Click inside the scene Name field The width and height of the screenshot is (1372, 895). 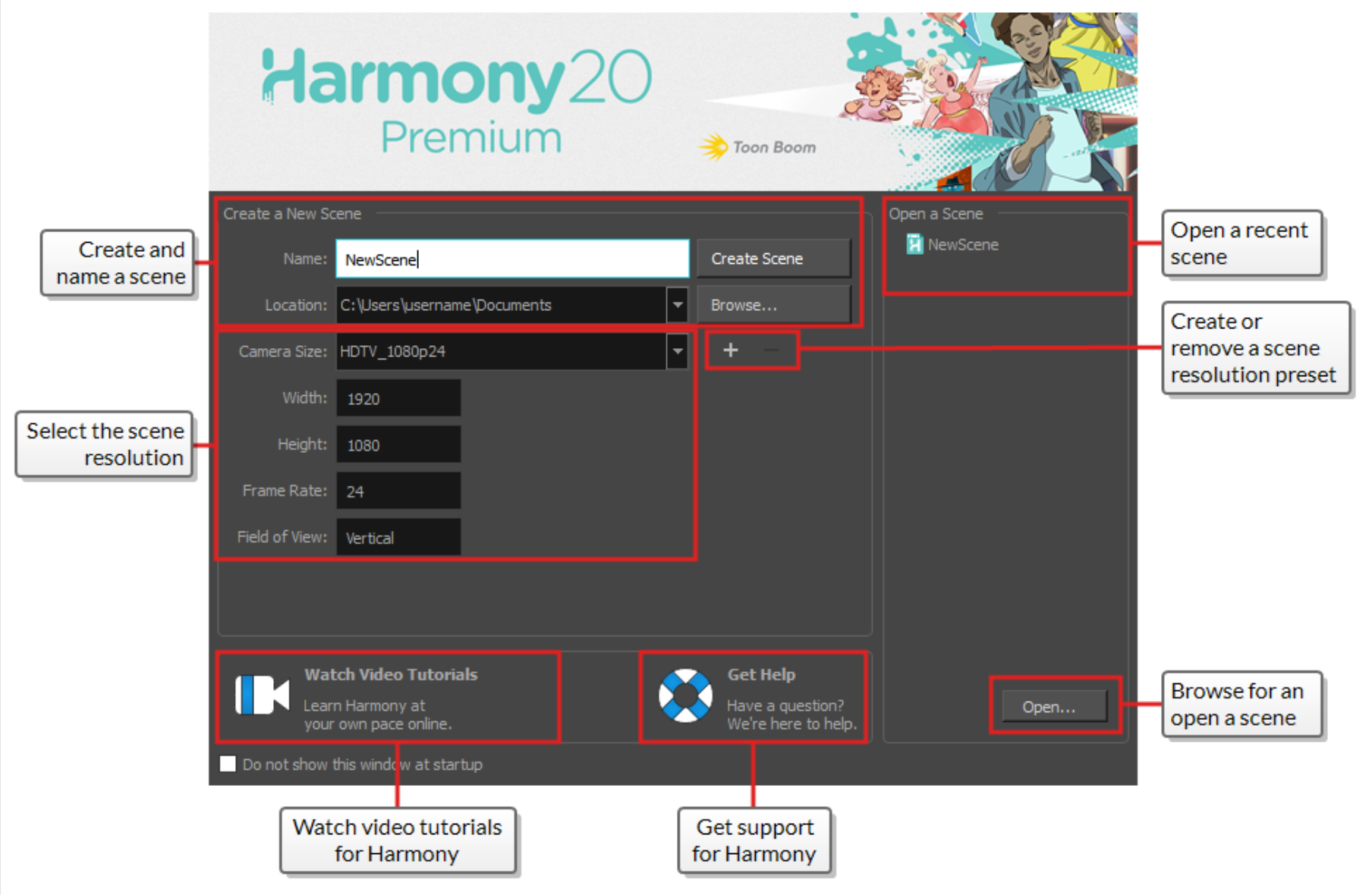click(x=510, y=258)
